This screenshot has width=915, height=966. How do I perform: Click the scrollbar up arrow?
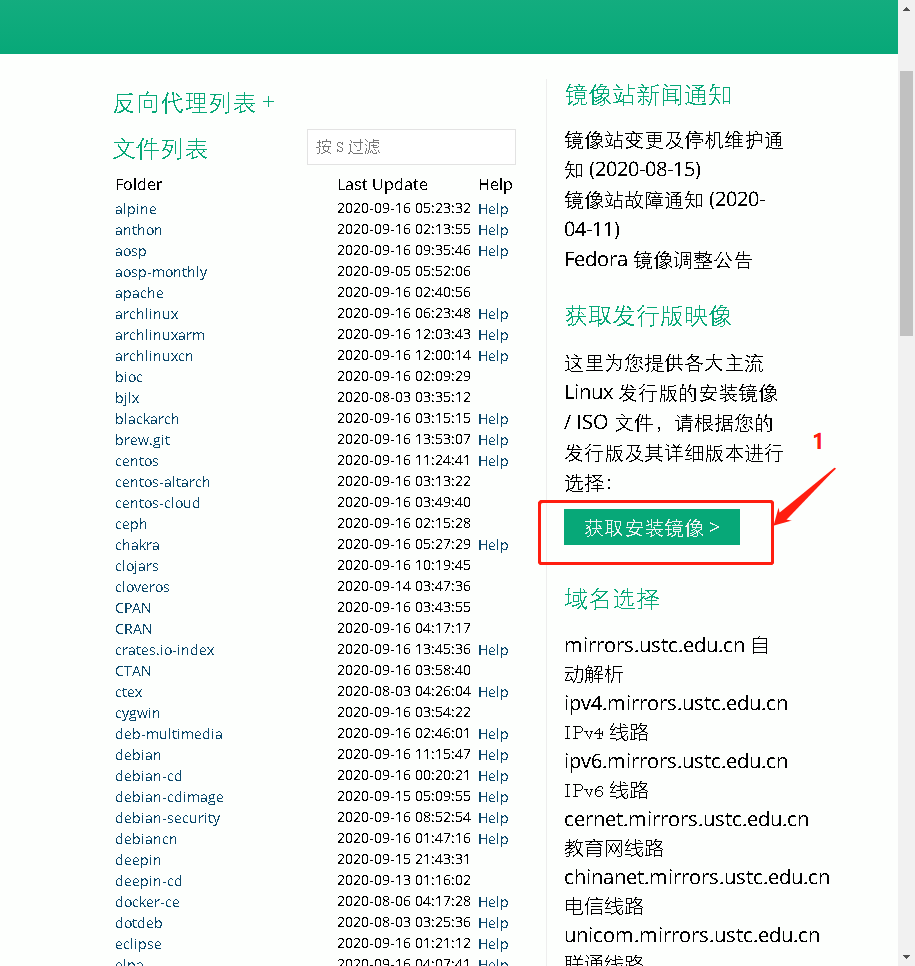906,9
